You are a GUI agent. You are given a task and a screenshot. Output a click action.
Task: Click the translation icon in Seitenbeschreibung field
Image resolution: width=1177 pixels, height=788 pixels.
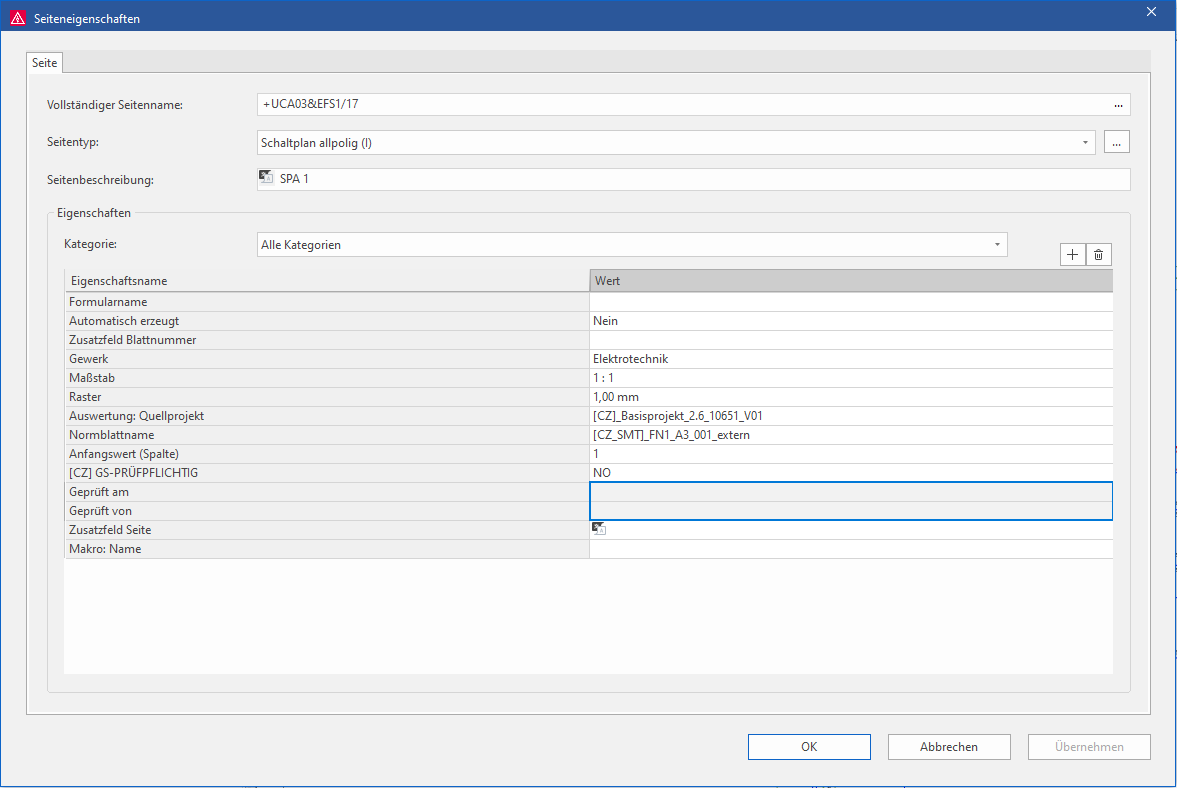266,178
